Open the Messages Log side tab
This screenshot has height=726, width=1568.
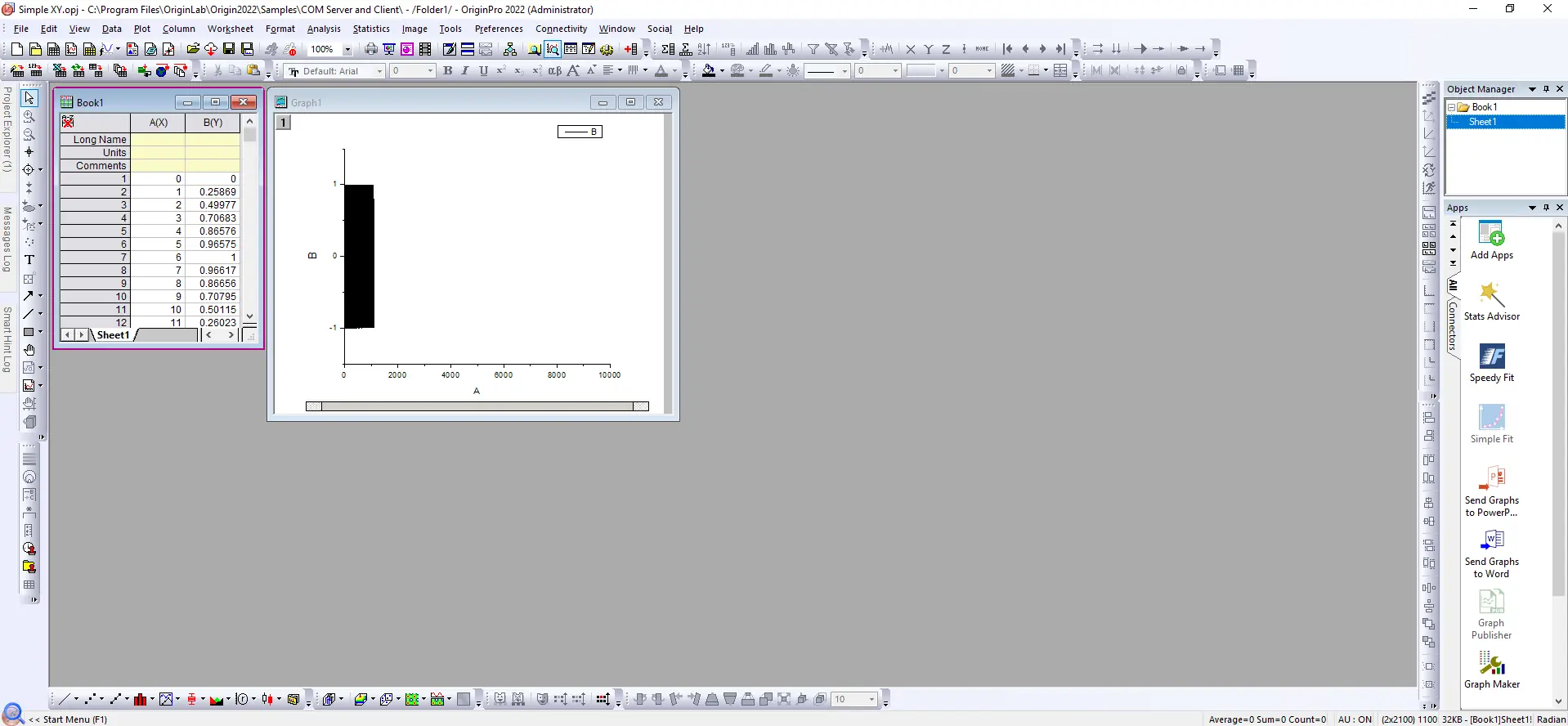click(7, 239)
